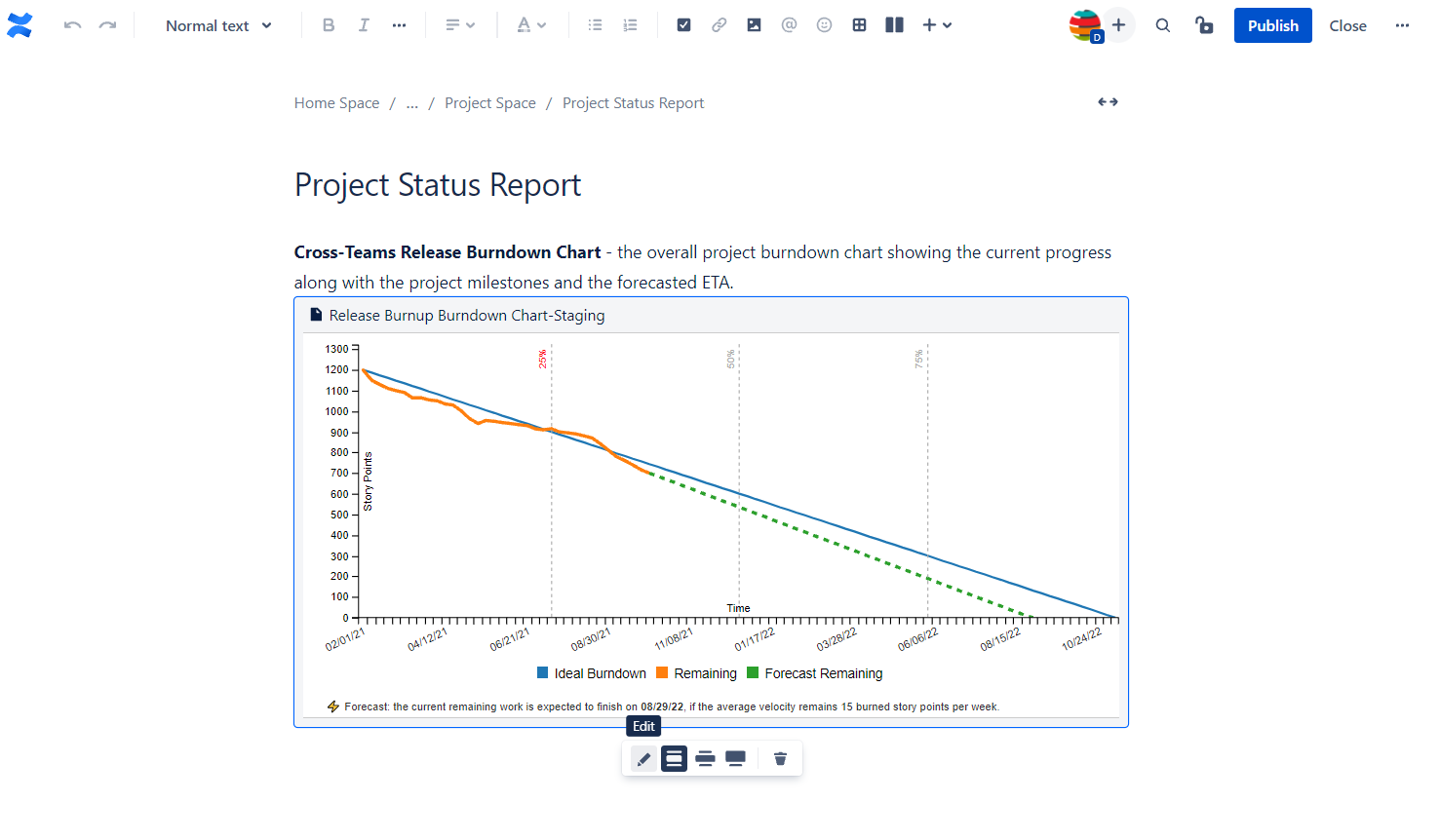Click the Confluence logo icon
Viewport: 1440px width, 840px height.
[x=19, y=25]
